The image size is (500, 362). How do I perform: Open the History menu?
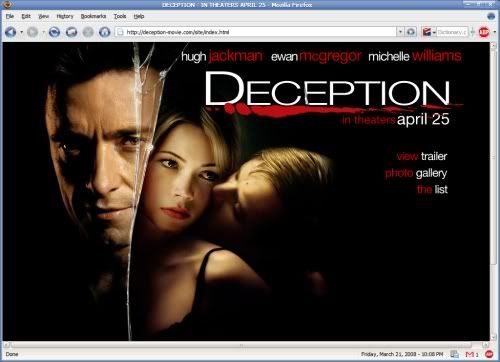pos(65,16)
